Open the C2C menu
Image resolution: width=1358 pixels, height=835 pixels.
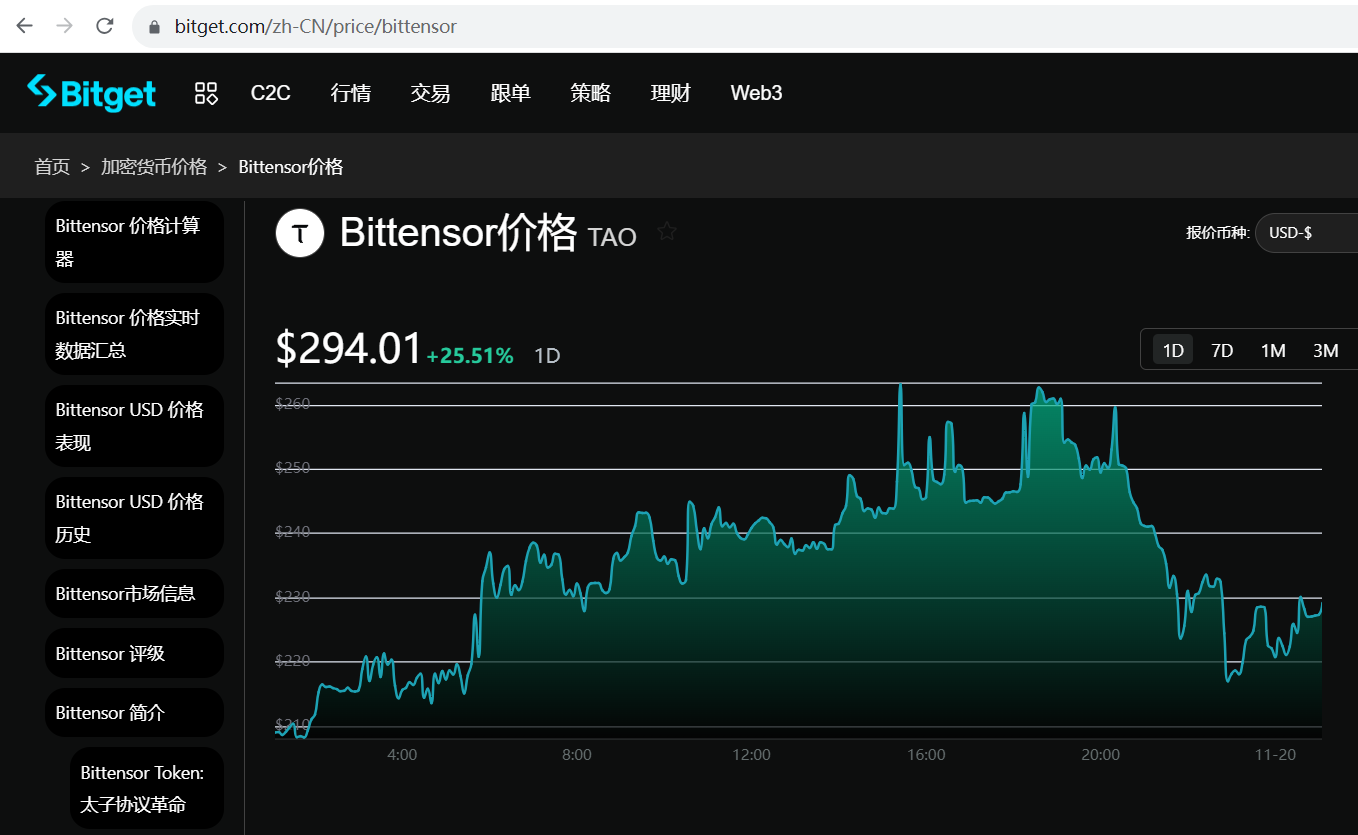[270, 93]
